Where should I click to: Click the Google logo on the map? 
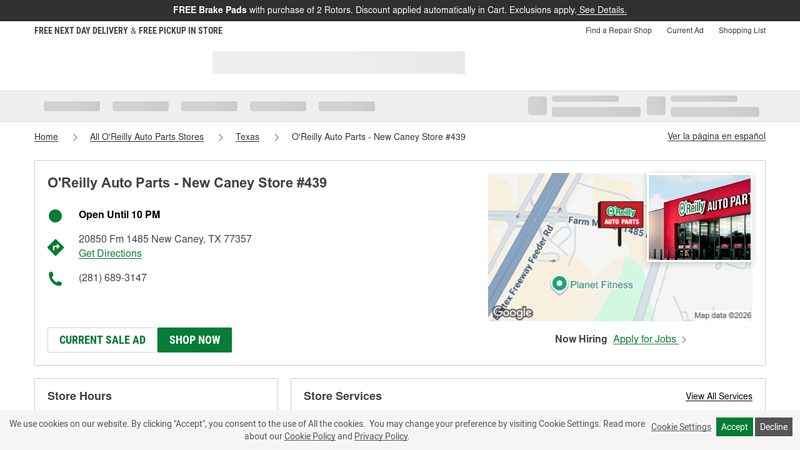[512, 312]
